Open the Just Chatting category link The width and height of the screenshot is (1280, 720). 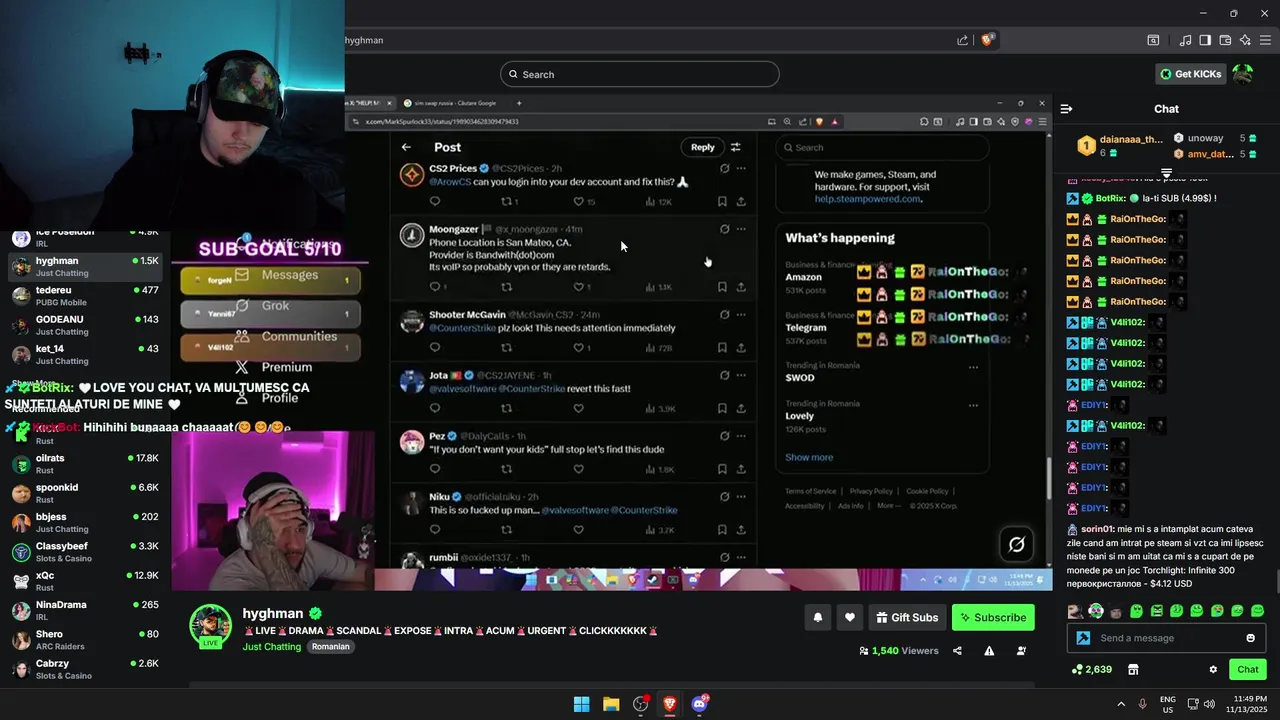pos(271,647)
